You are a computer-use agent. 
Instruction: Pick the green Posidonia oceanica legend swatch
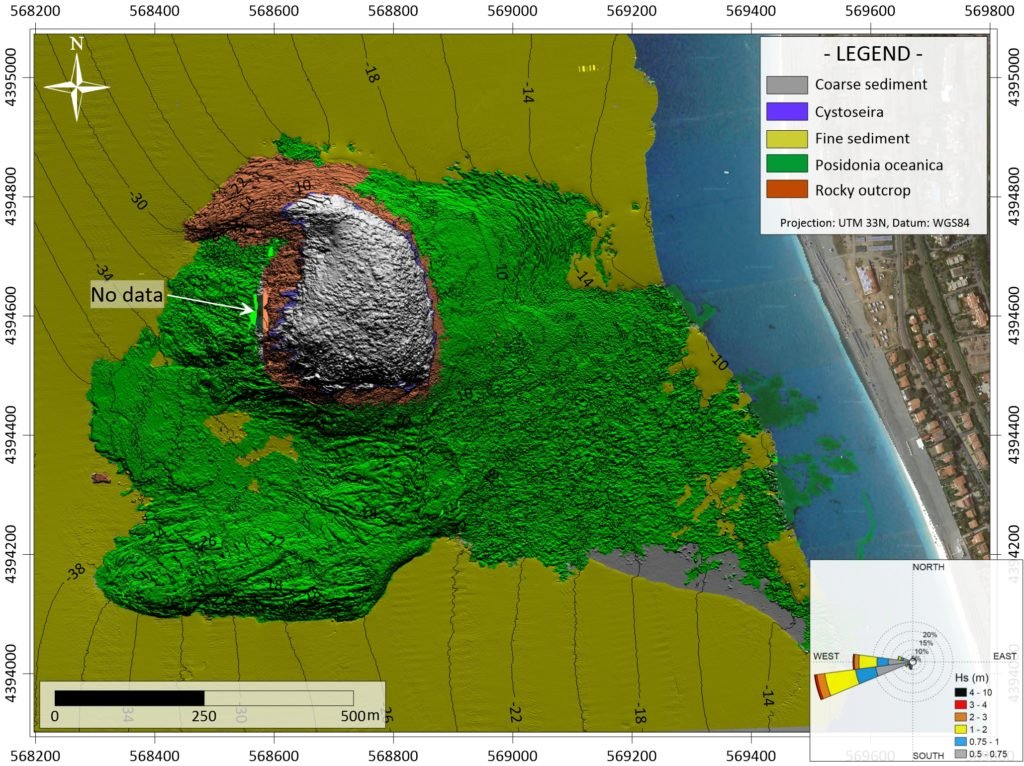[x=786, y=165]
